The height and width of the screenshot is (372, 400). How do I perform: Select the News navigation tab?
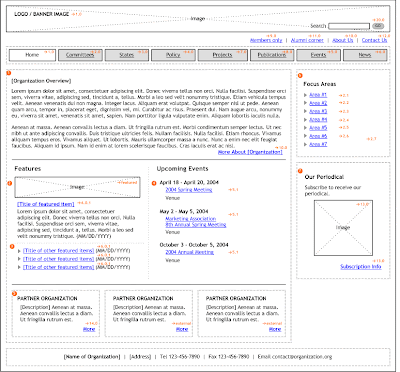(365, 55)
